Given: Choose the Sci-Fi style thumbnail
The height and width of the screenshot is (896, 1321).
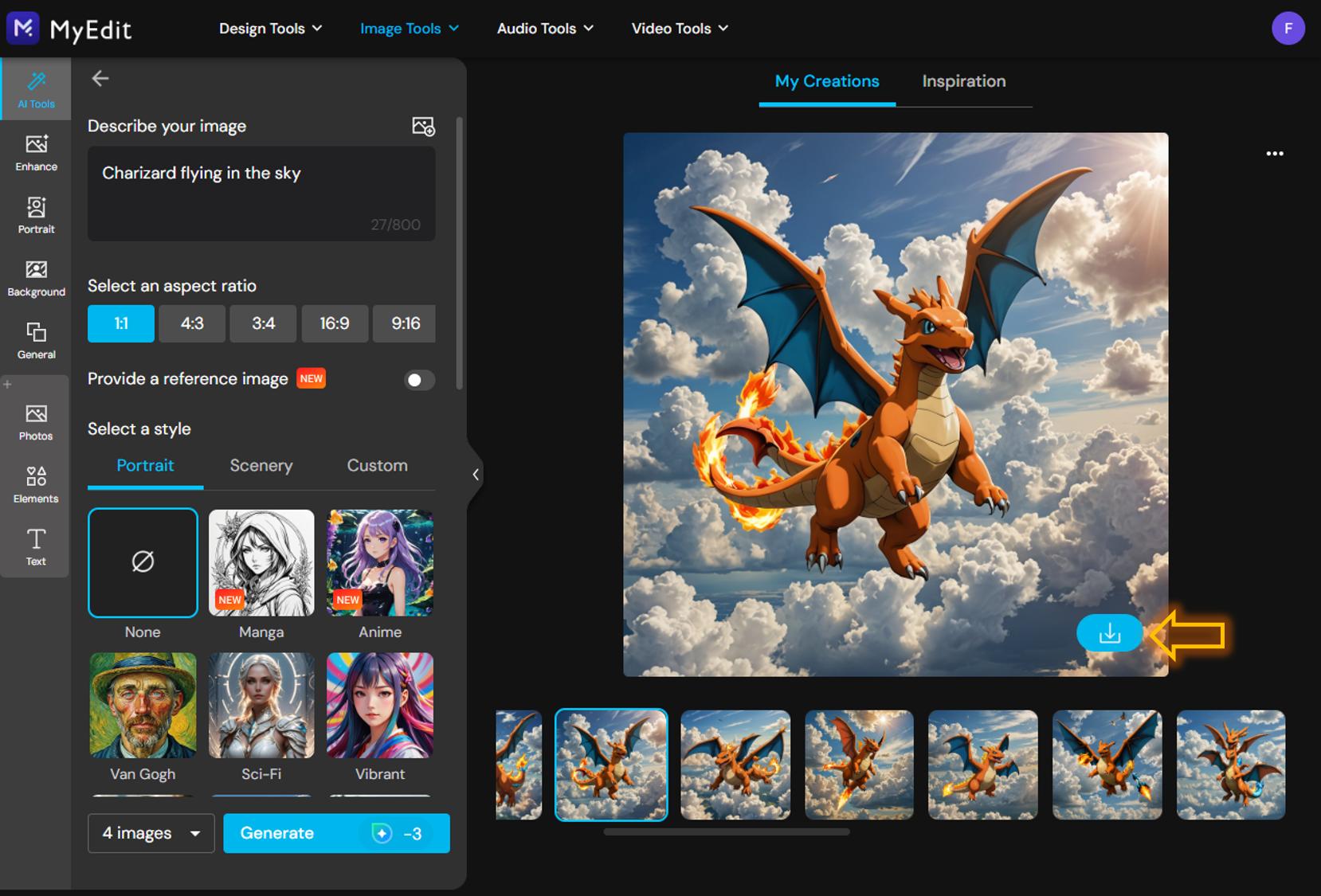Looking at the screenshot, I should (x=261, y=705).
